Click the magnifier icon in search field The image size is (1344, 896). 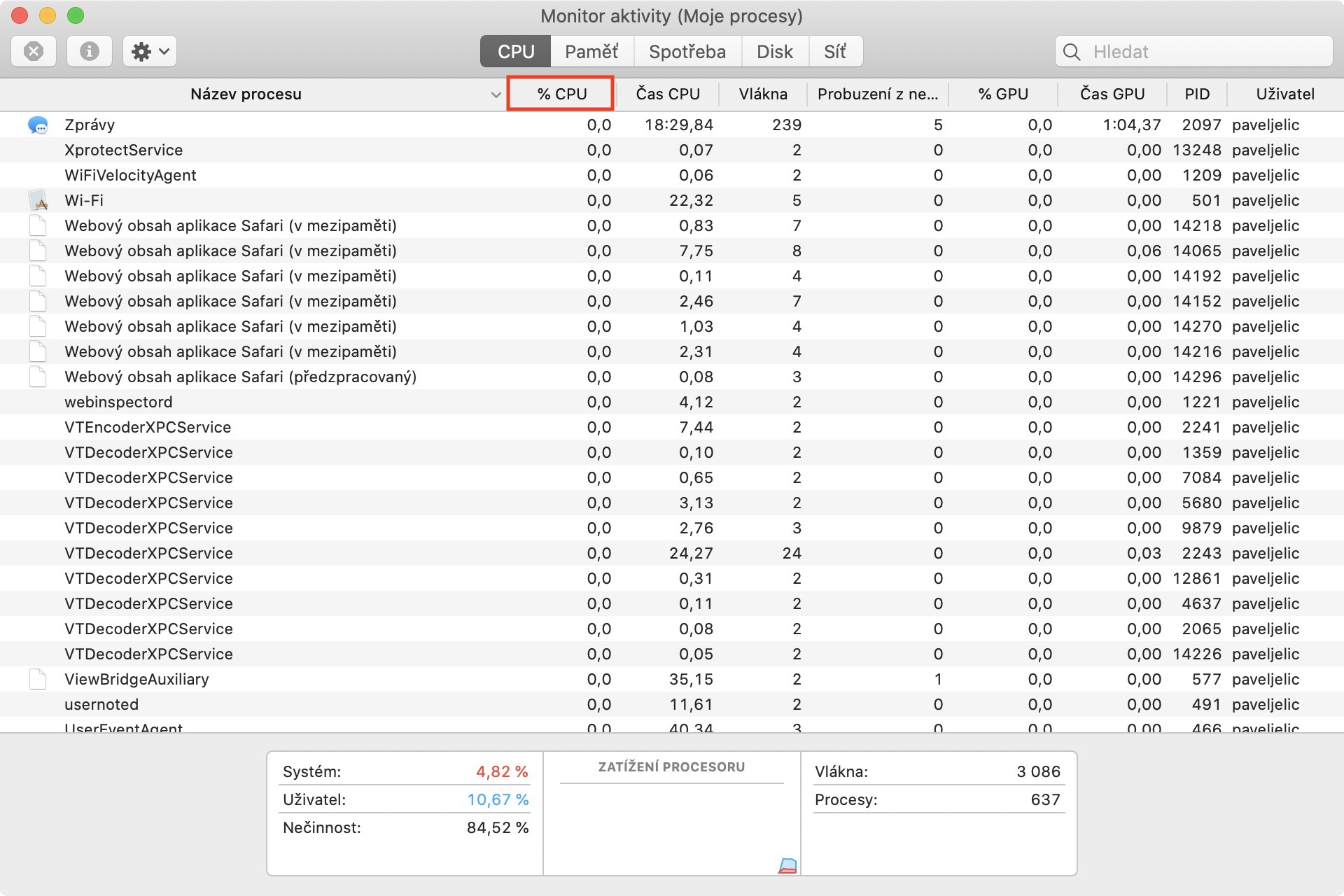[x=1072, y=52]
